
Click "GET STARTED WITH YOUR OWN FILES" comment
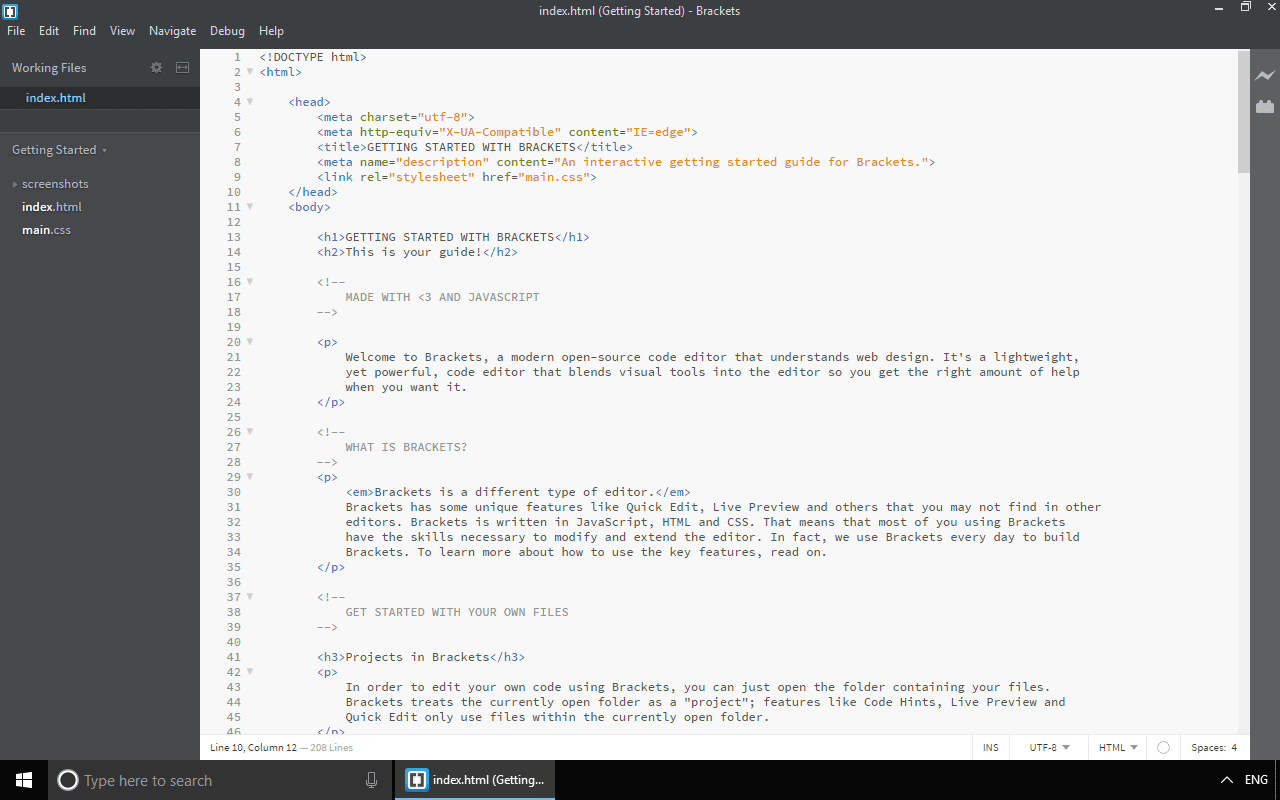click(x=457, y=612)
